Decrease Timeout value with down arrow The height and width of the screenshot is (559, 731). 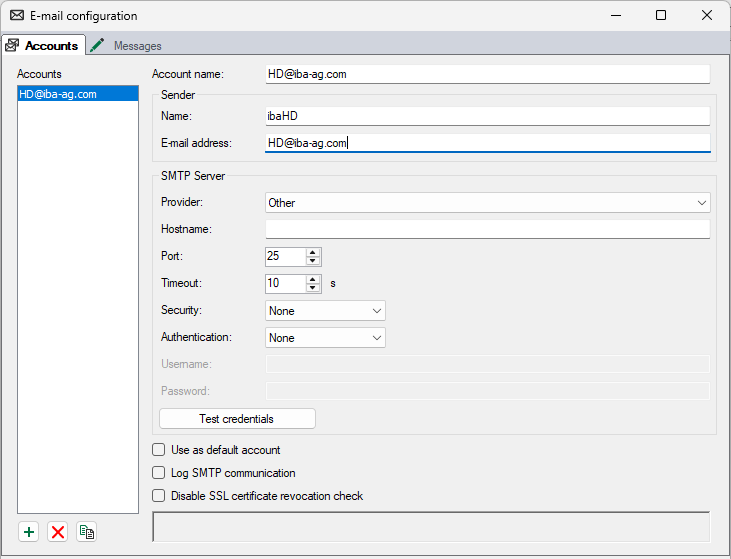(x=313, y=288)
